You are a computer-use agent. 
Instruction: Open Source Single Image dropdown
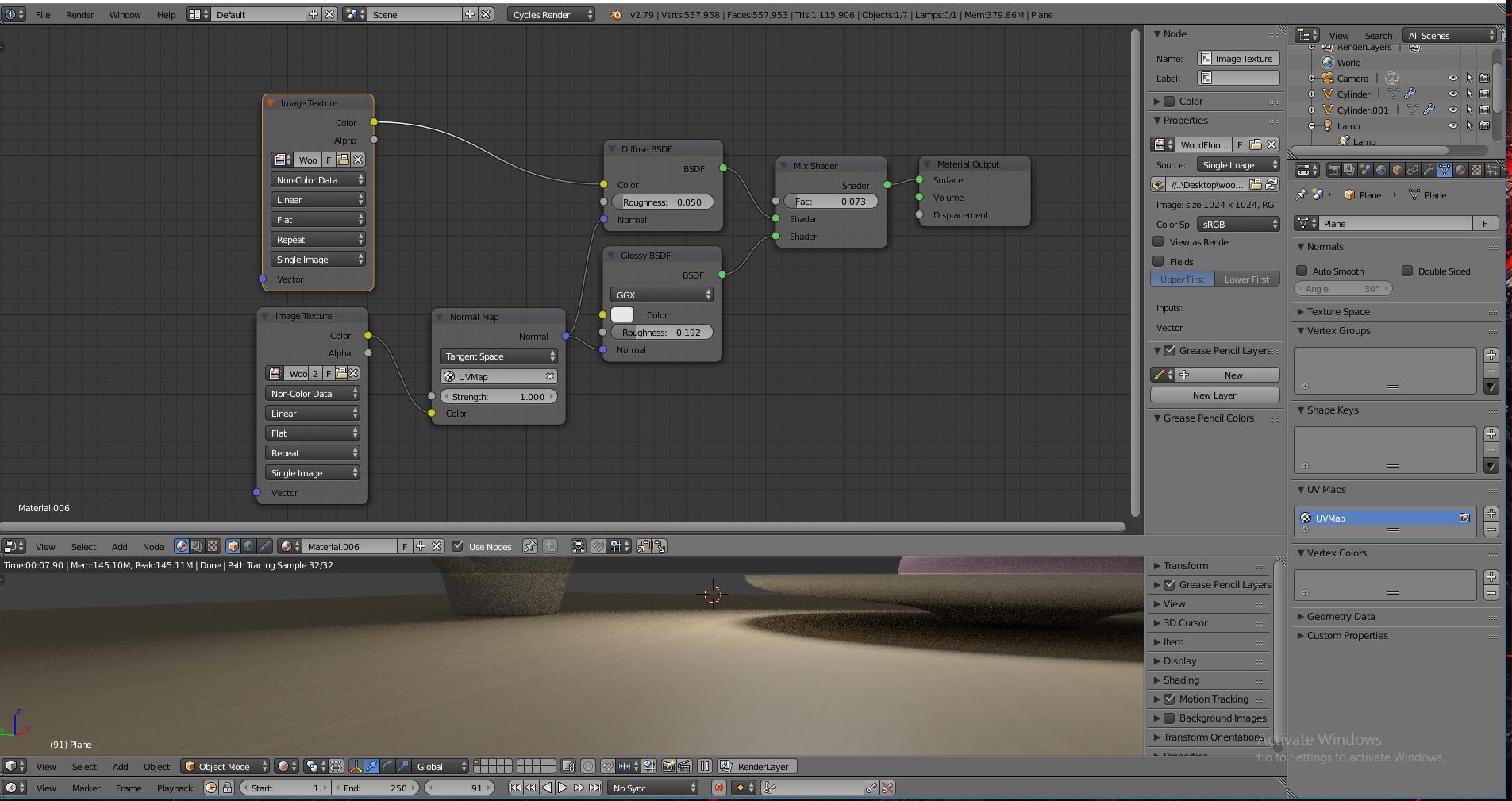tap(1238, 165)
